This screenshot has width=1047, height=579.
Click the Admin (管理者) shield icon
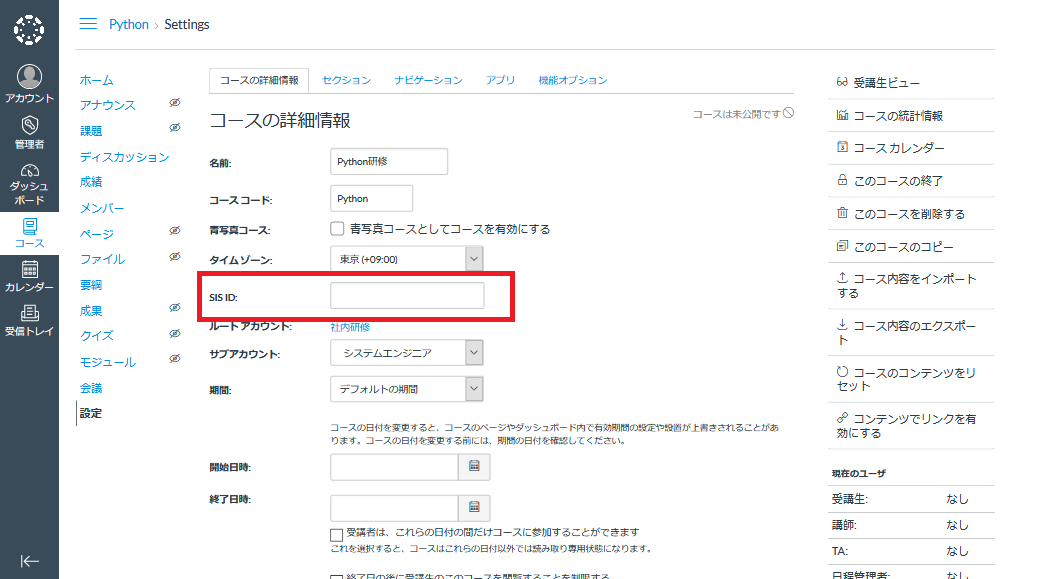29,132
